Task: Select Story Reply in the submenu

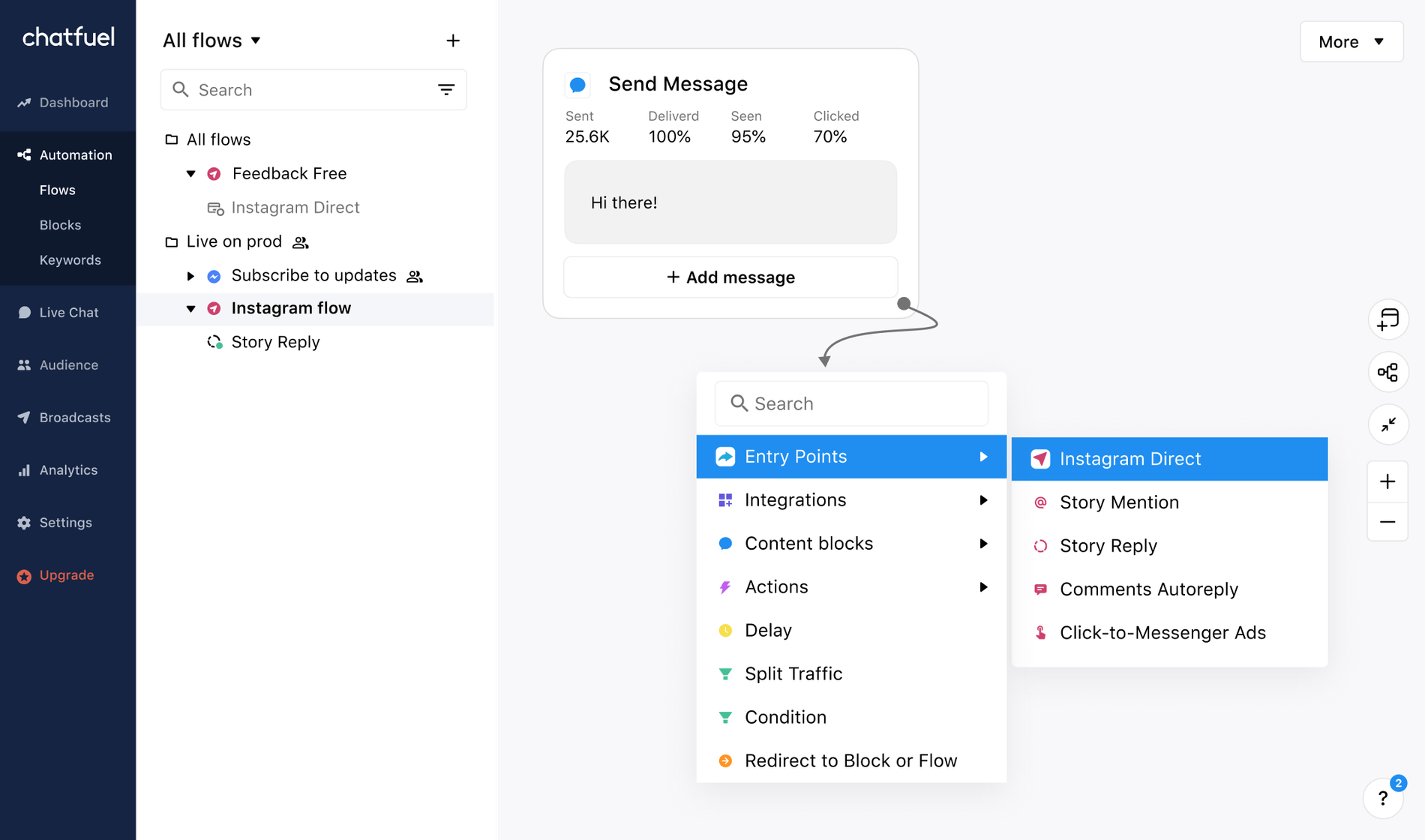Action: click(1169, 546)
